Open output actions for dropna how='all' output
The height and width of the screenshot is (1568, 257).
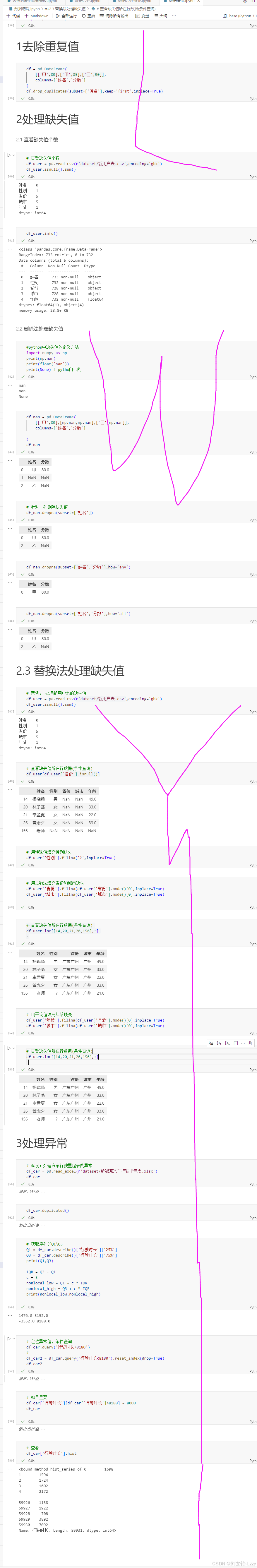point(10,629)
